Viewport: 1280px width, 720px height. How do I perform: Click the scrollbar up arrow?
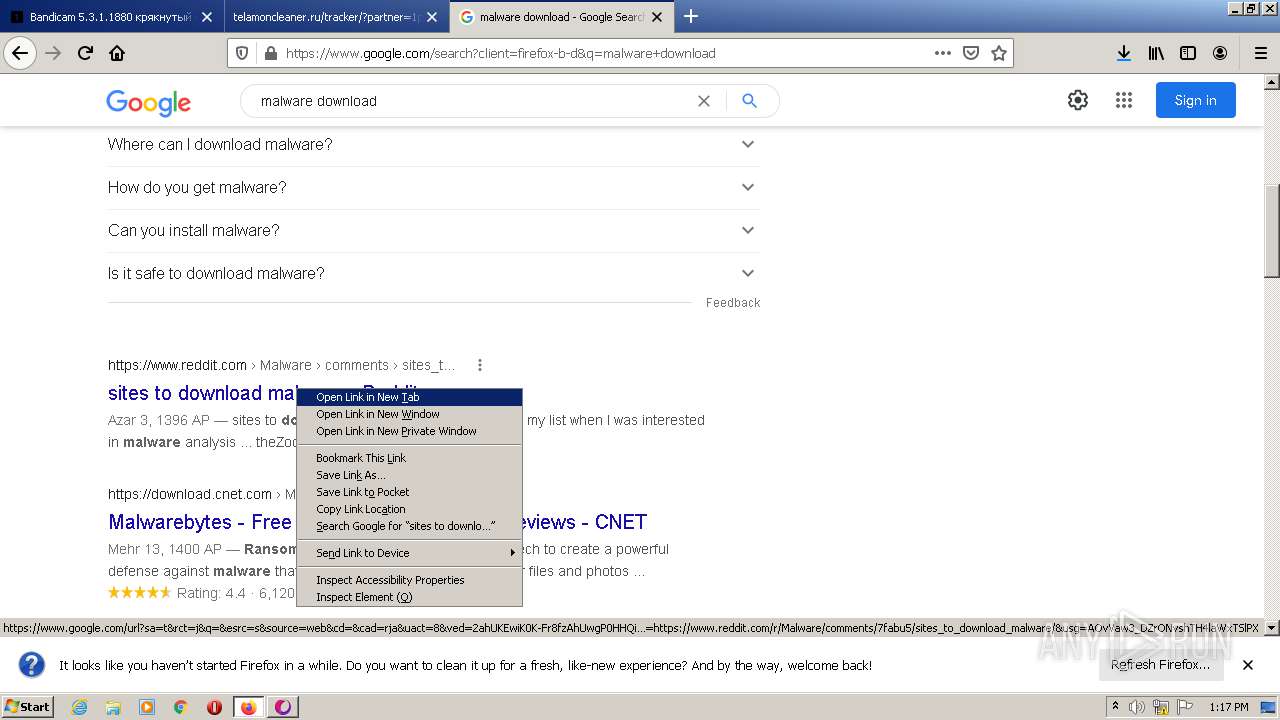click(1272, 82)
